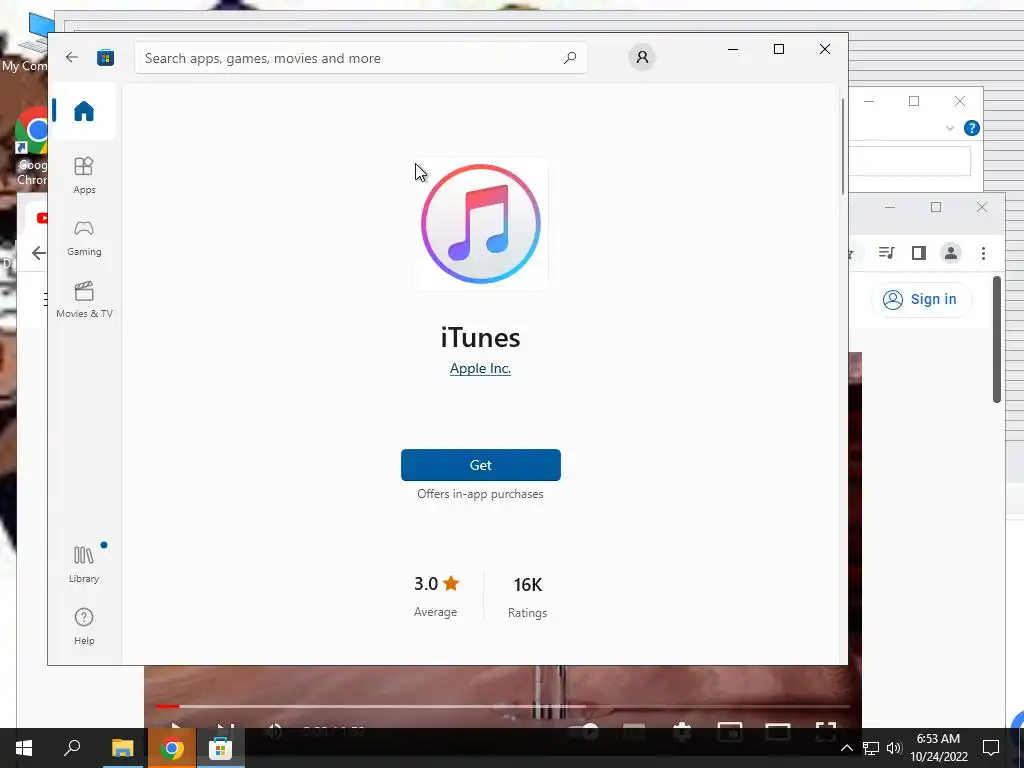Click the YouTube video progress bar
Screen dimensions: 1024x768
[503, 706]
